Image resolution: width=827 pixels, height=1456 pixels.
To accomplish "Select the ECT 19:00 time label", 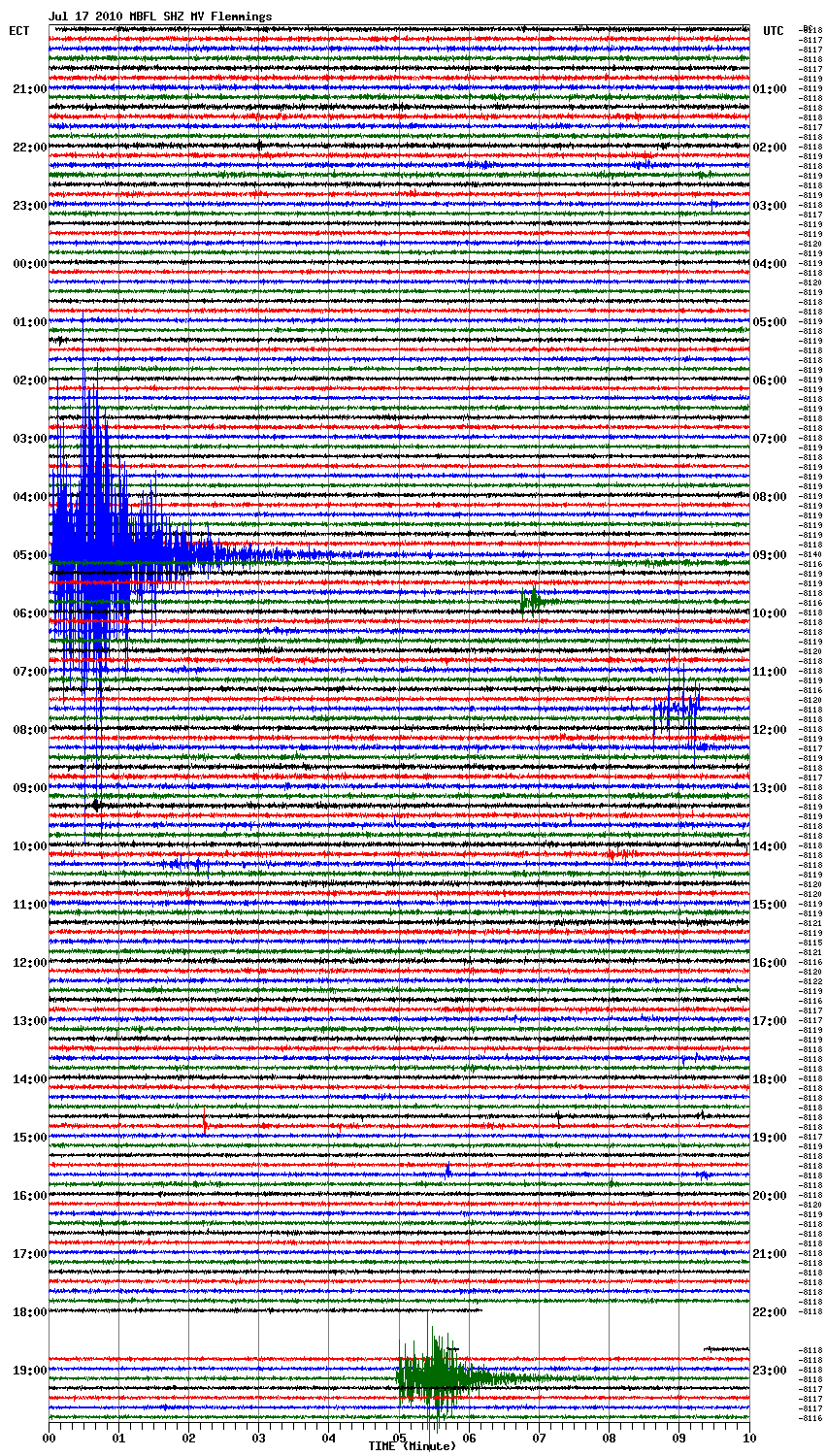I will point(30,1371).
